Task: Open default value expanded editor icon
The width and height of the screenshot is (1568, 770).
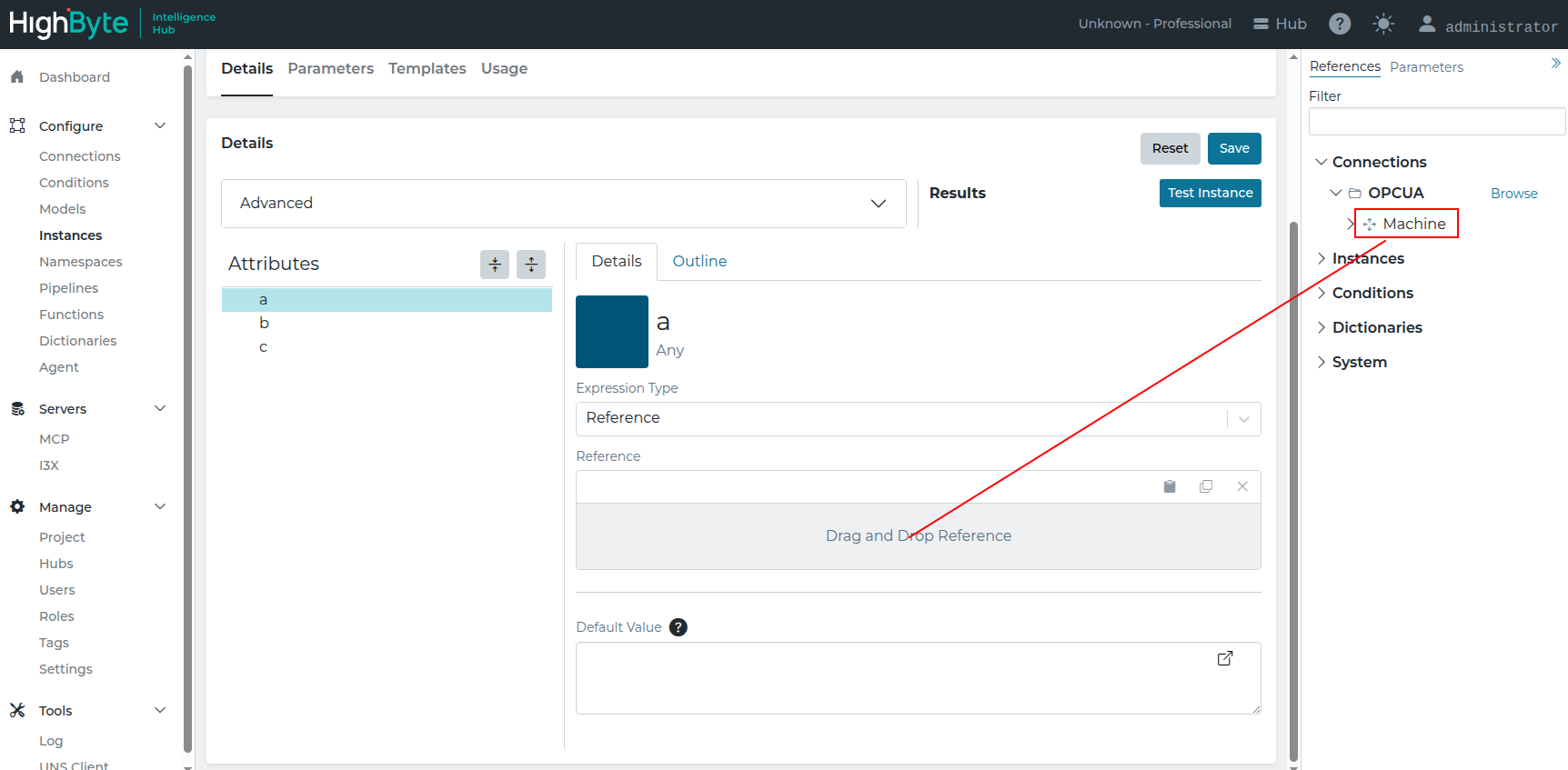Action: tap(1225, 658)
